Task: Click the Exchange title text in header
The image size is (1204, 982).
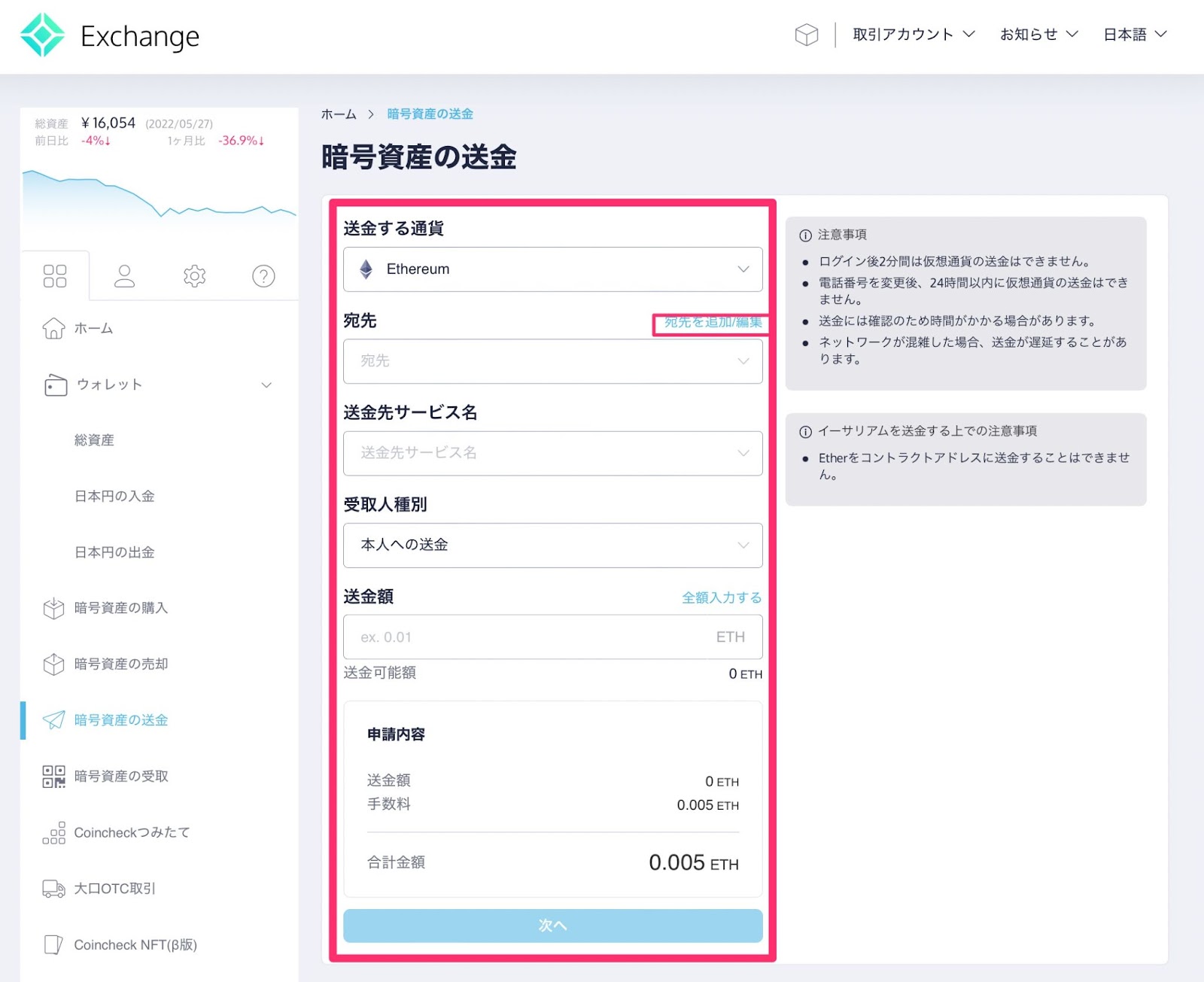Action: point(140,36)
